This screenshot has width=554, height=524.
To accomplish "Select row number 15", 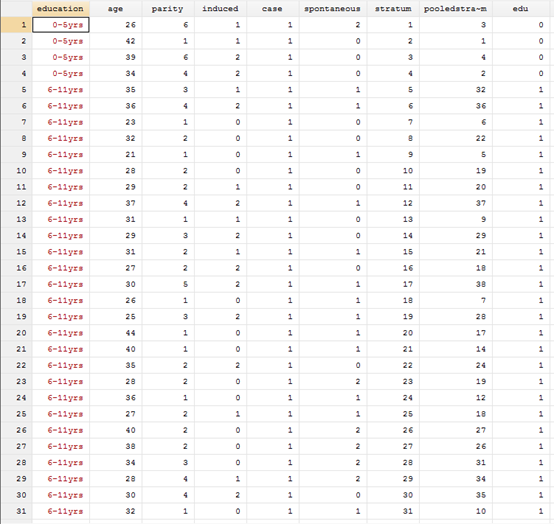I will point(17,252).
